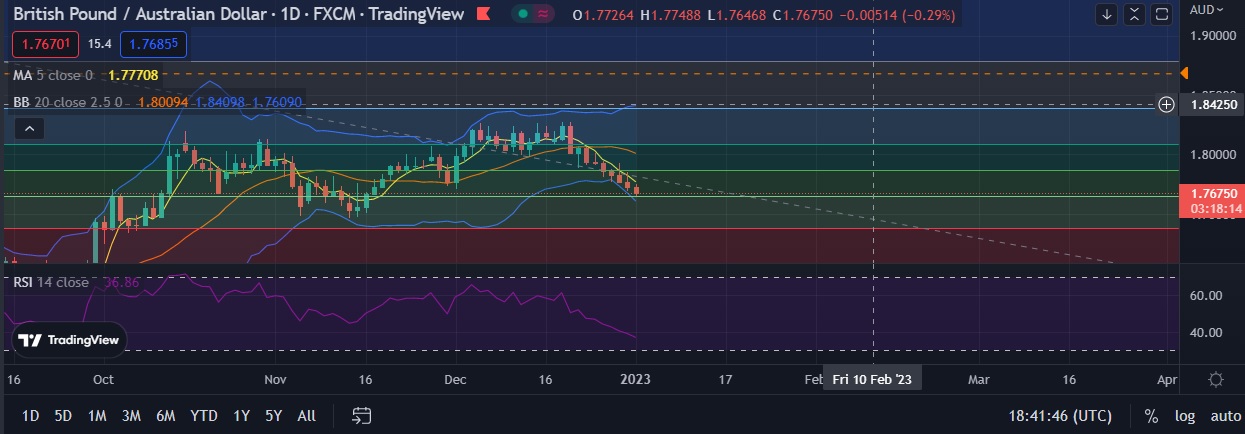Click the Fri 10 Feb '23 date label
The width and height of the screenshot is (1245, 434).
873,379
